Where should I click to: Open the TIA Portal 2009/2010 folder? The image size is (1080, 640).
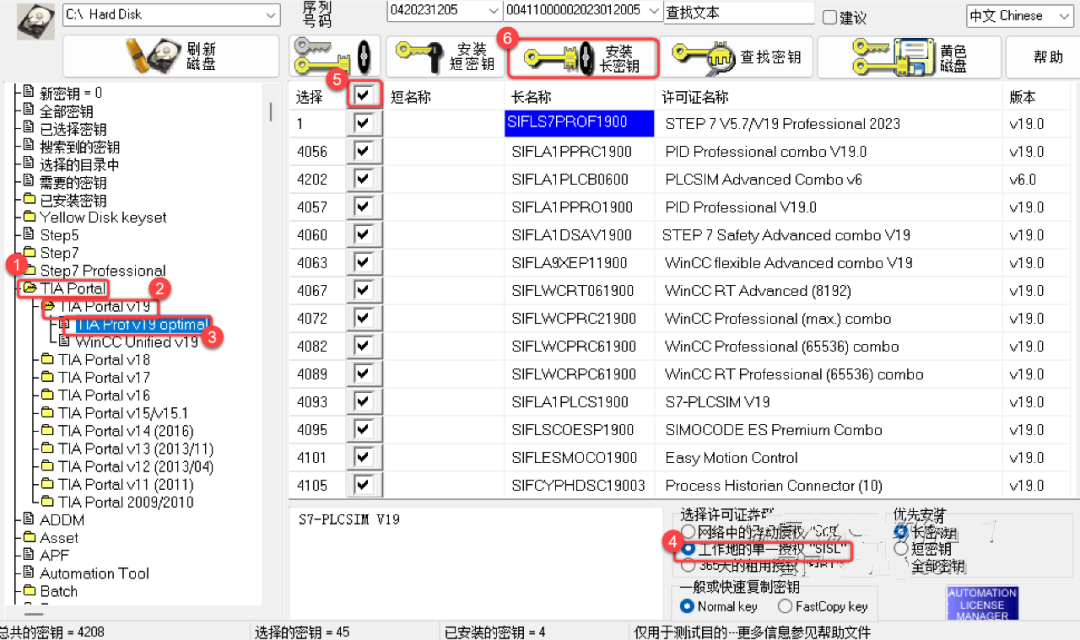125,502
